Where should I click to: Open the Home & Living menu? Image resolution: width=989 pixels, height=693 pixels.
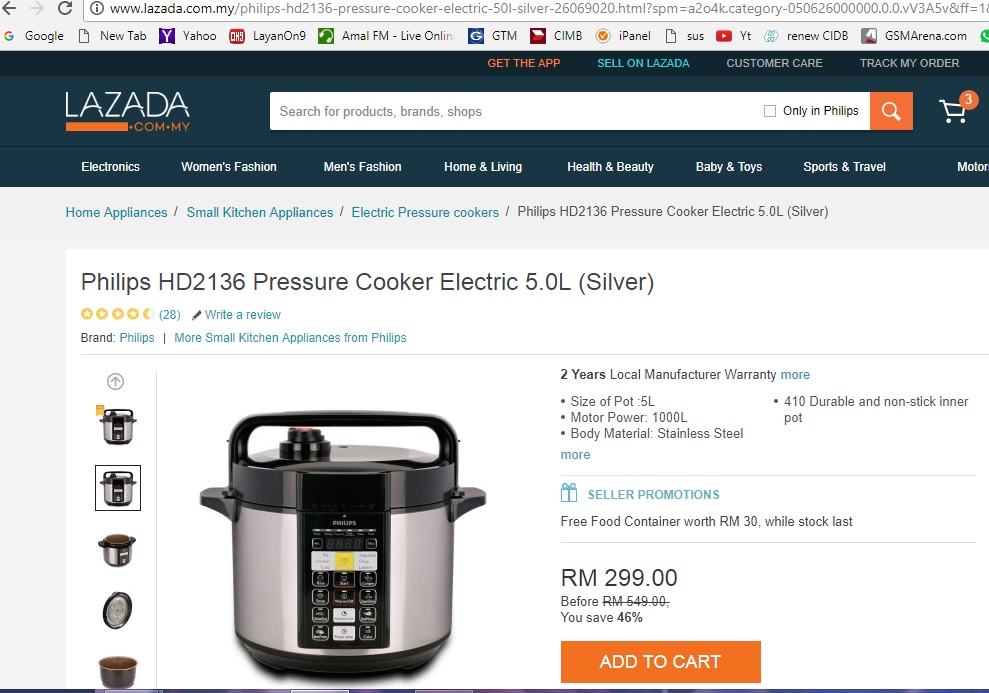[x=483, y=166]
